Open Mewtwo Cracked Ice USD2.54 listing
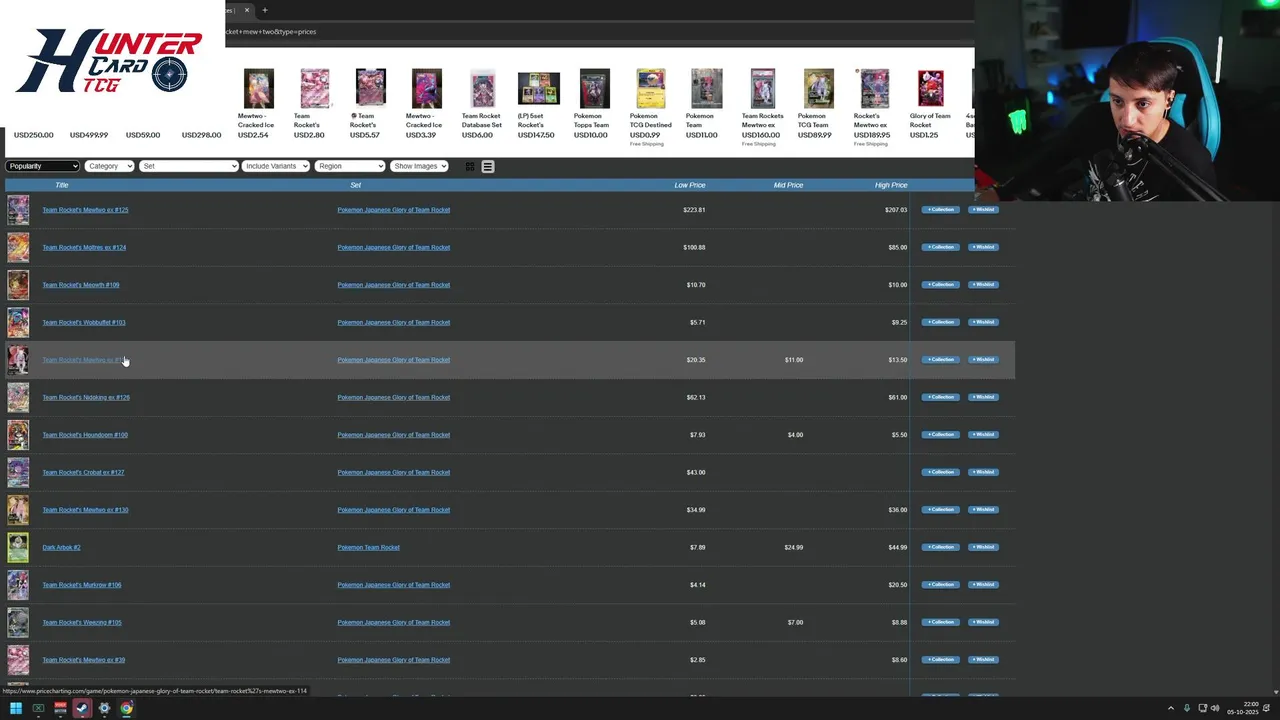Screen dimensions: 1280x720 (x=258, y=104)
